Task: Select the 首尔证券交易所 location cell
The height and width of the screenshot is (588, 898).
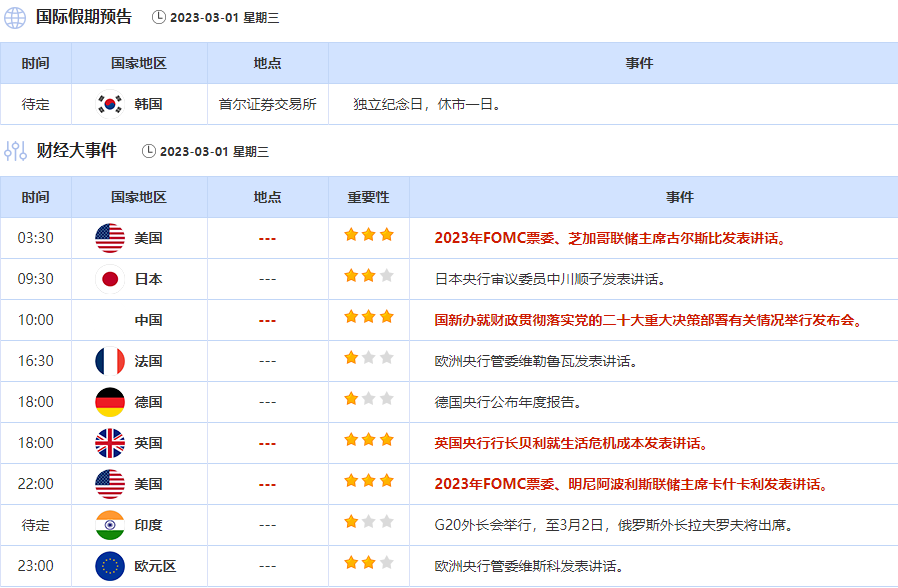Action: [x=267, y=104]
